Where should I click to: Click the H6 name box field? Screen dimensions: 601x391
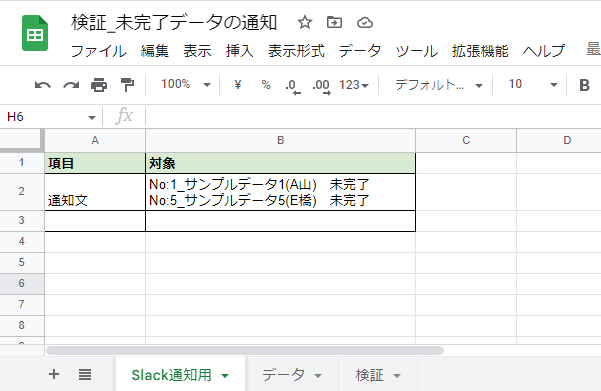tap(45, 117)
